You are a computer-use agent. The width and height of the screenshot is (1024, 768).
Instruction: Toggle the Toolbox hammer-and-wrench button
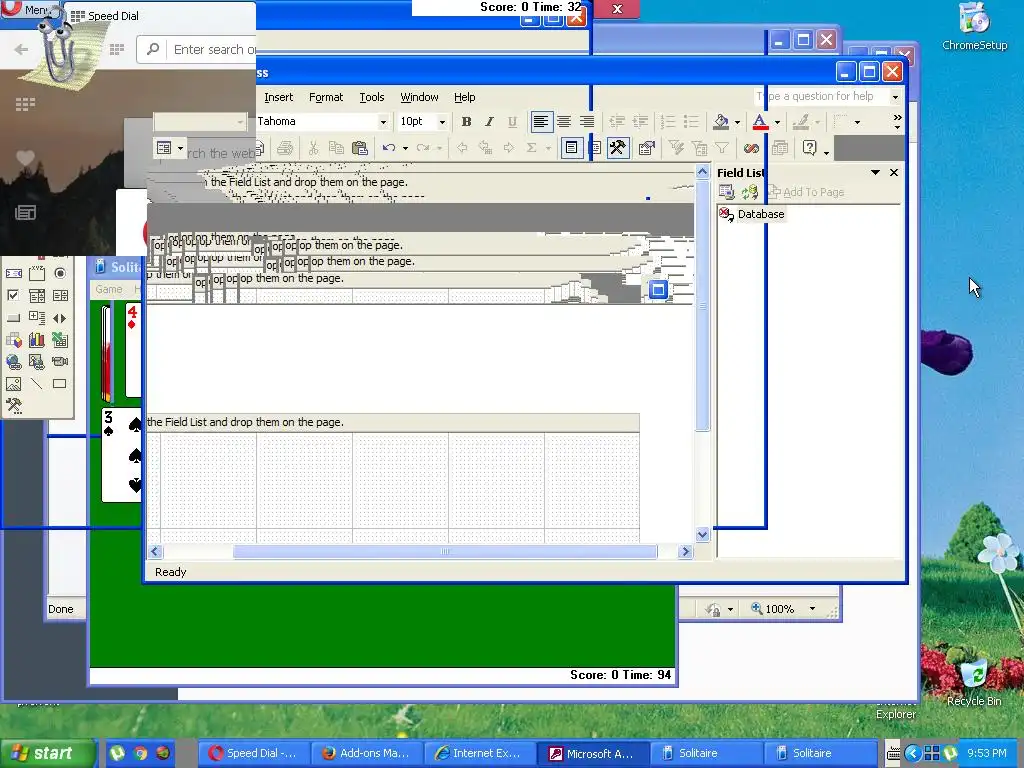click(618, 148)
